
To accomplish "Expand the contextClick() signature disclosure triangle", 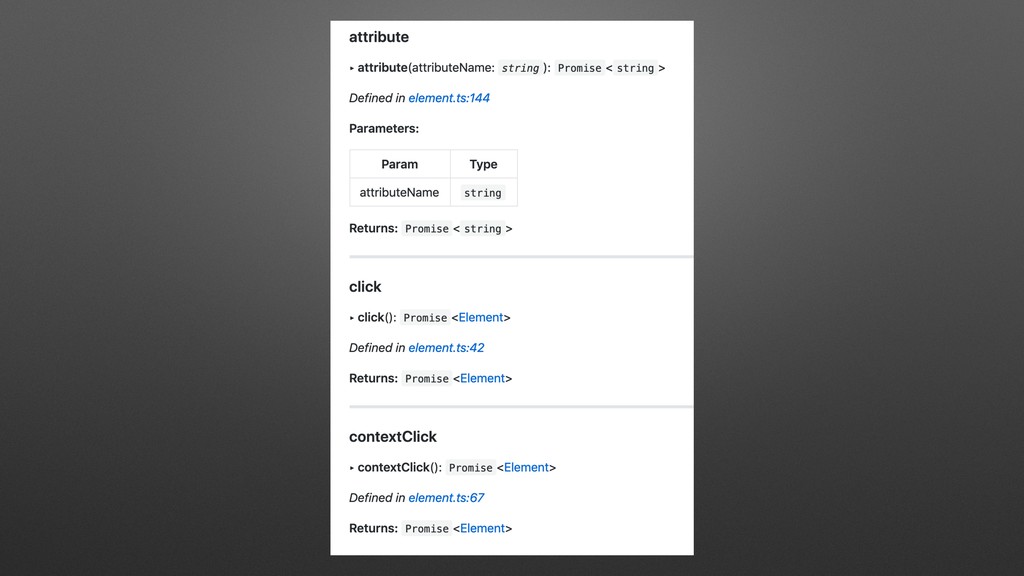I will point(352,468).
